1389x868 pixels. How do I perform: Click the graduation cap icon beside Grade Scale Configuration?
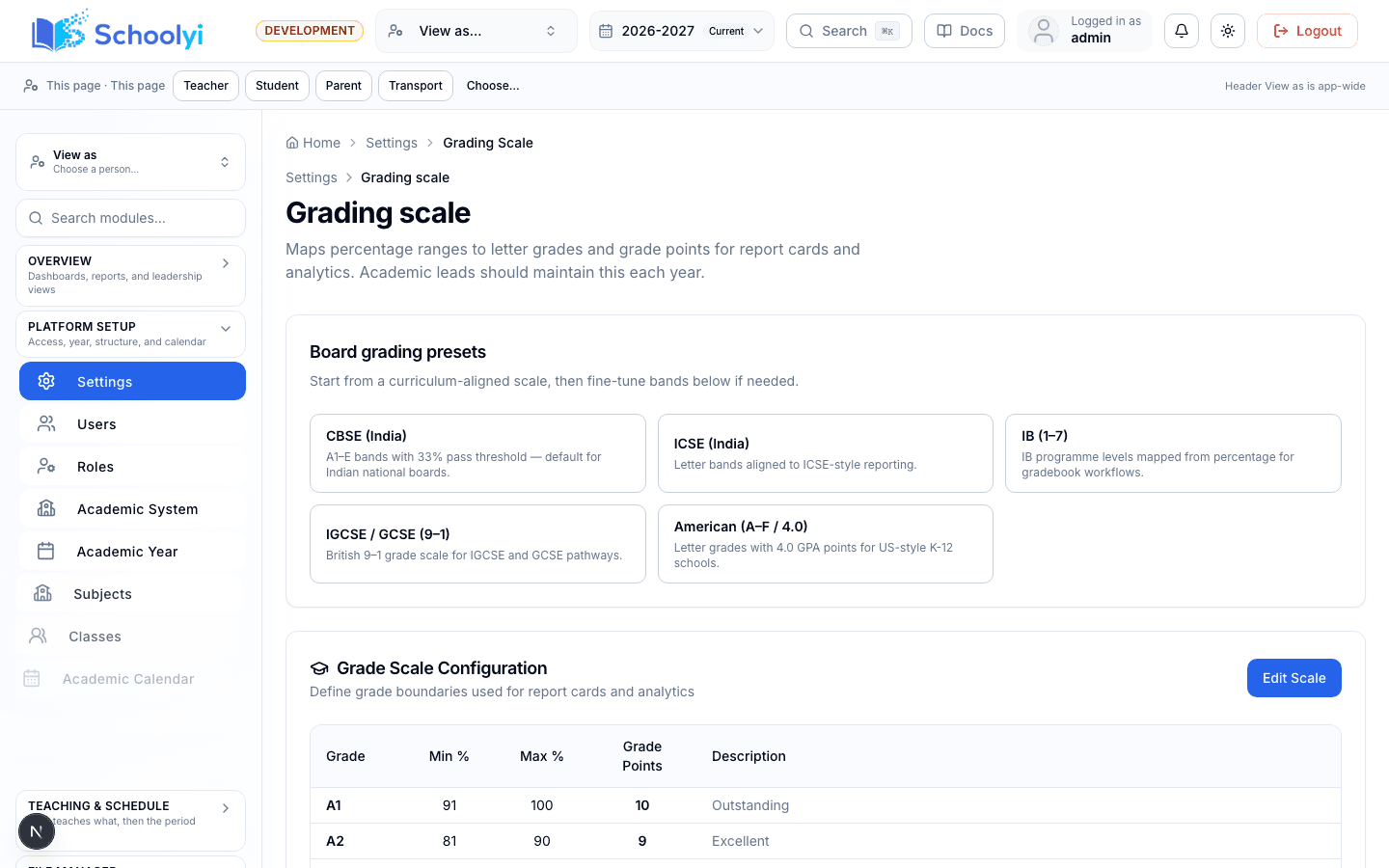tap(319, 668)
